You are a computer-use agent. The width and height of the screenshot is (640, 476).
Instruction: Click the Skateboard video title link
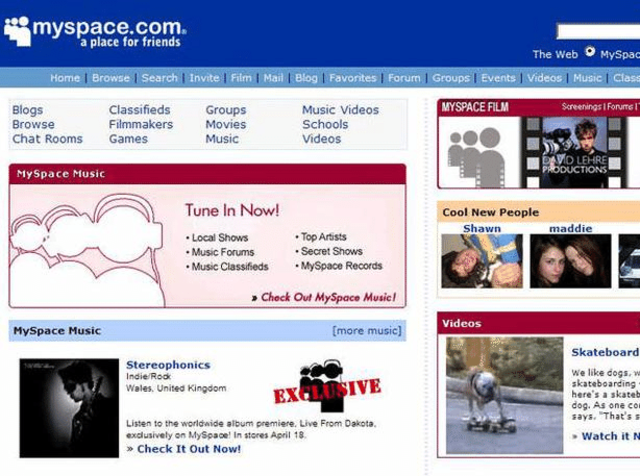coord(605,352)
